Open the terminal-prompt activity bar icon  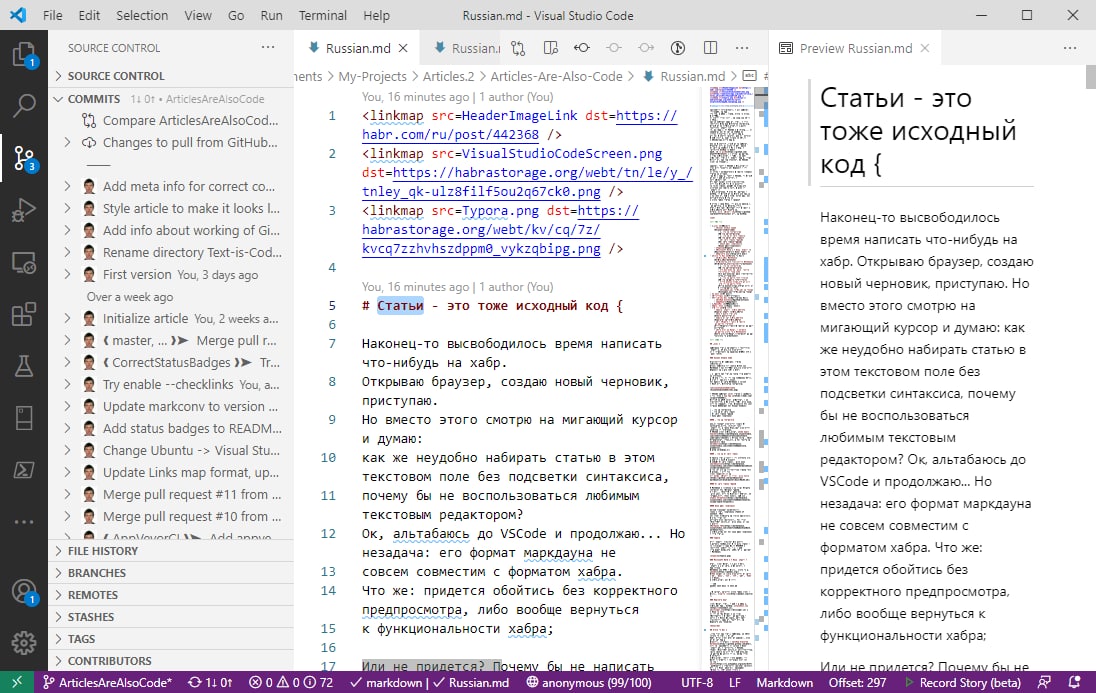24,469
